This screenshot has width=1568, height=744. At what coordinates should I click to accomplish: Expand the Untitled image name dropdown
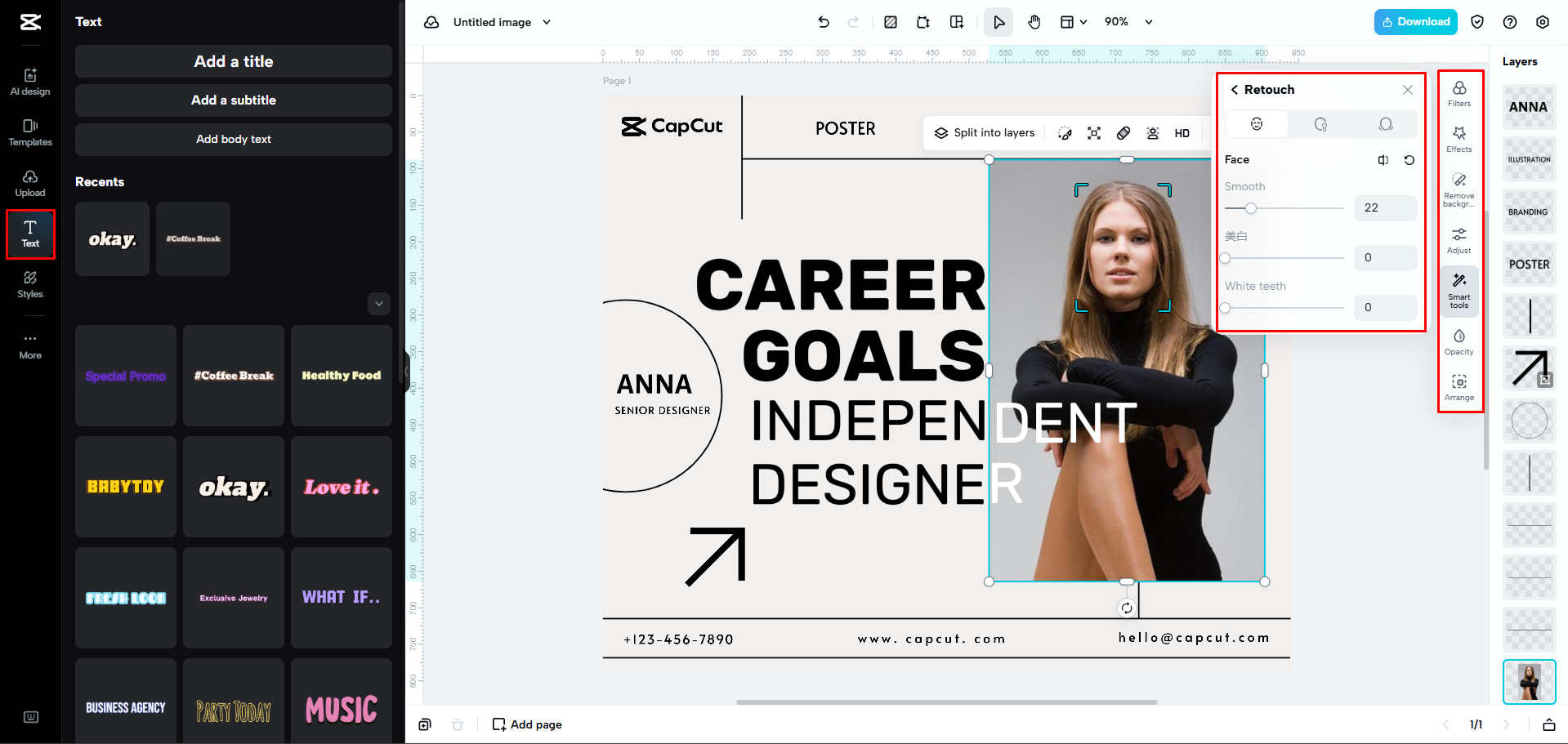click(x=546, y=22)
